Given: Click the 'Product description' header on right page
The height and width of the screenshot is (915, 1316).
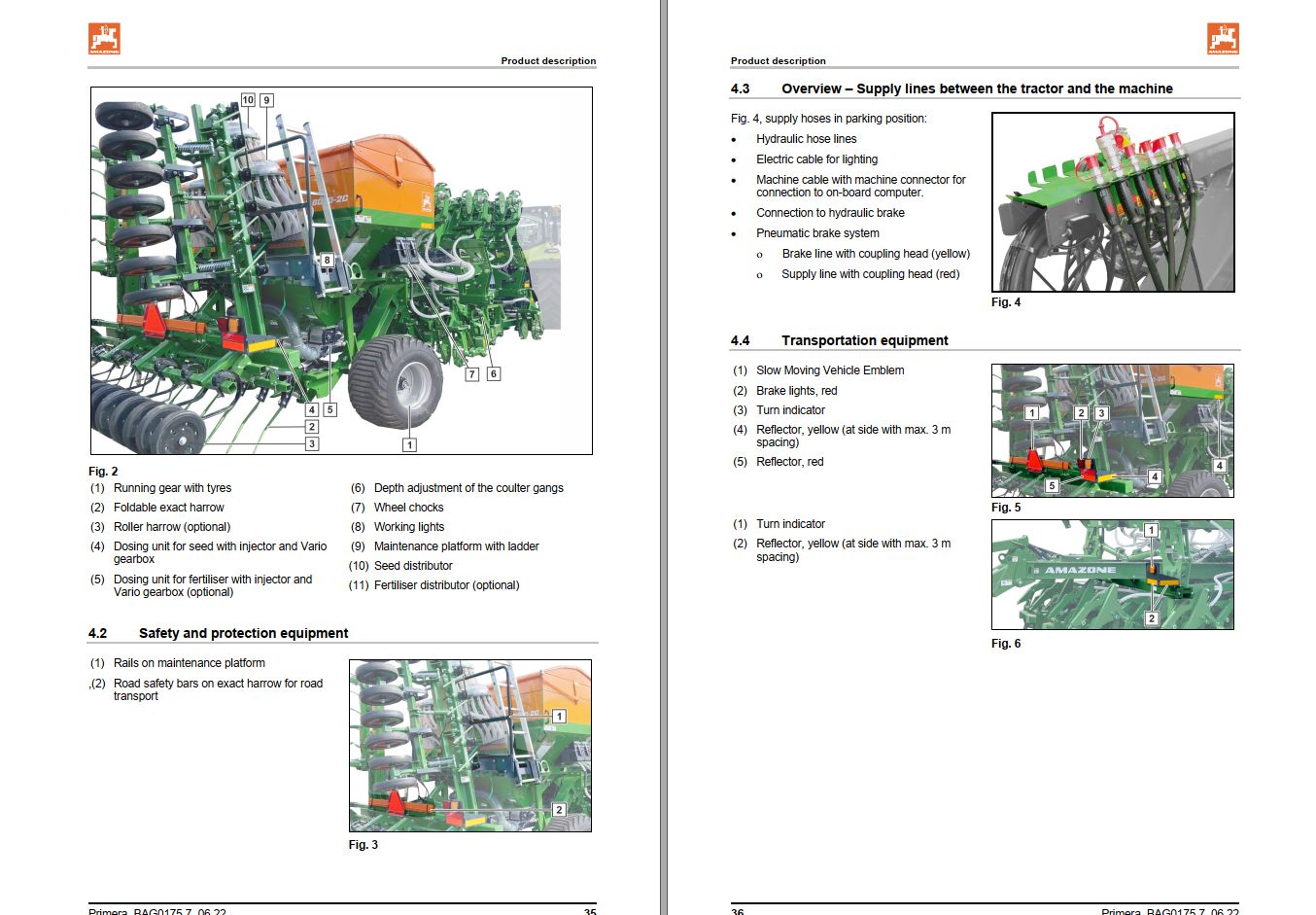Looking at the screenshot, I should (779, 60).
